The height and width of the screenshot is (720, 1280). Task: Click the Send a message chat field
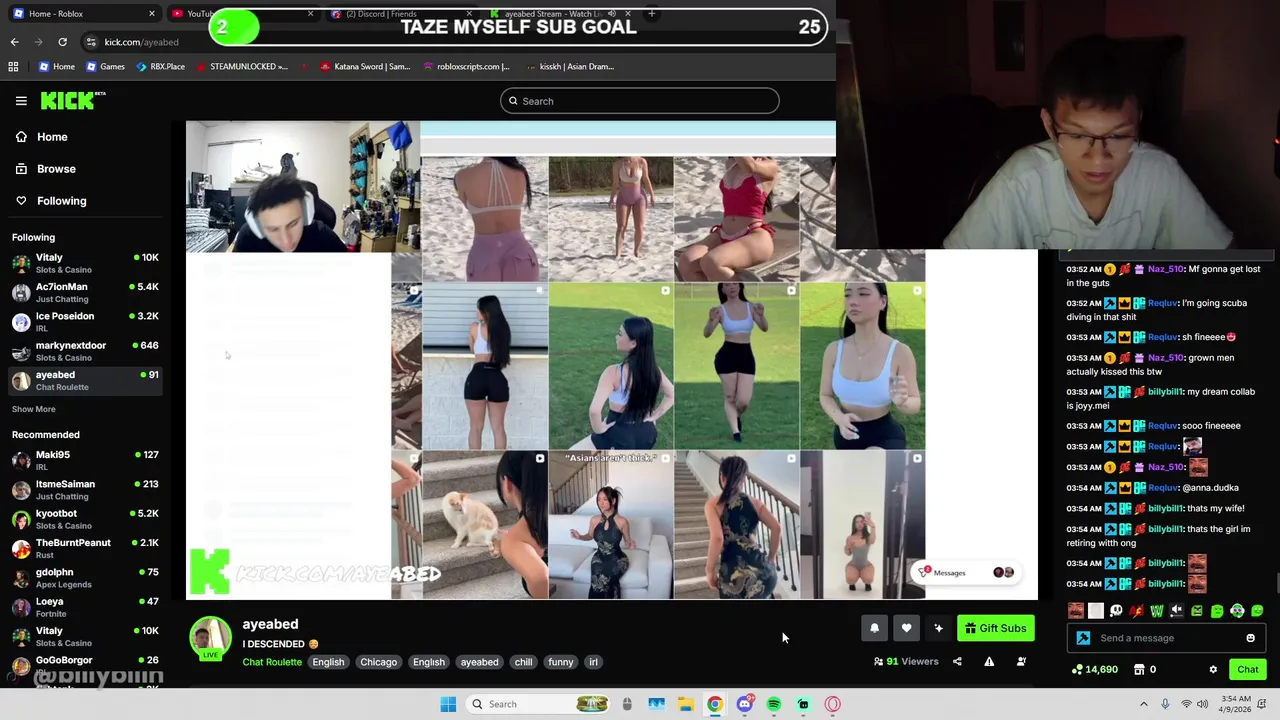pos(1168,638)
